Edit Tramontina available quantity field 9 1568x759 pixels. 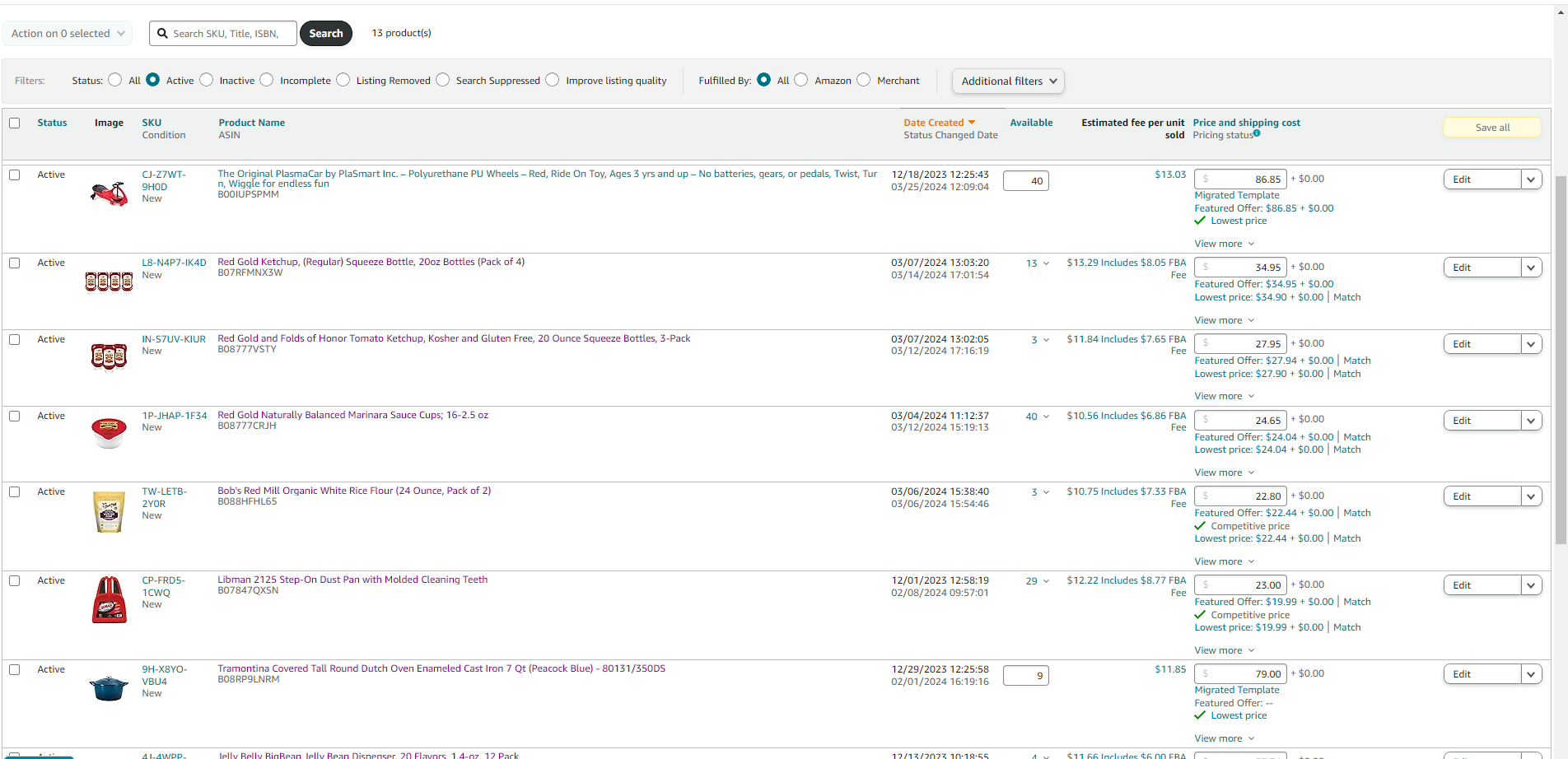1025,676
